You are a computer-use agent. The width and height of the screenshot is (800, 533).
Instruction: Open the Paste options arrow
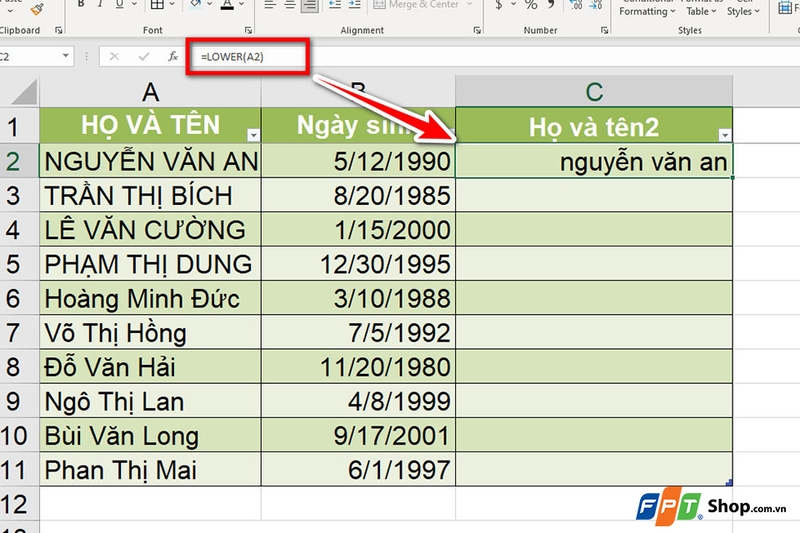tap(10, 9)
